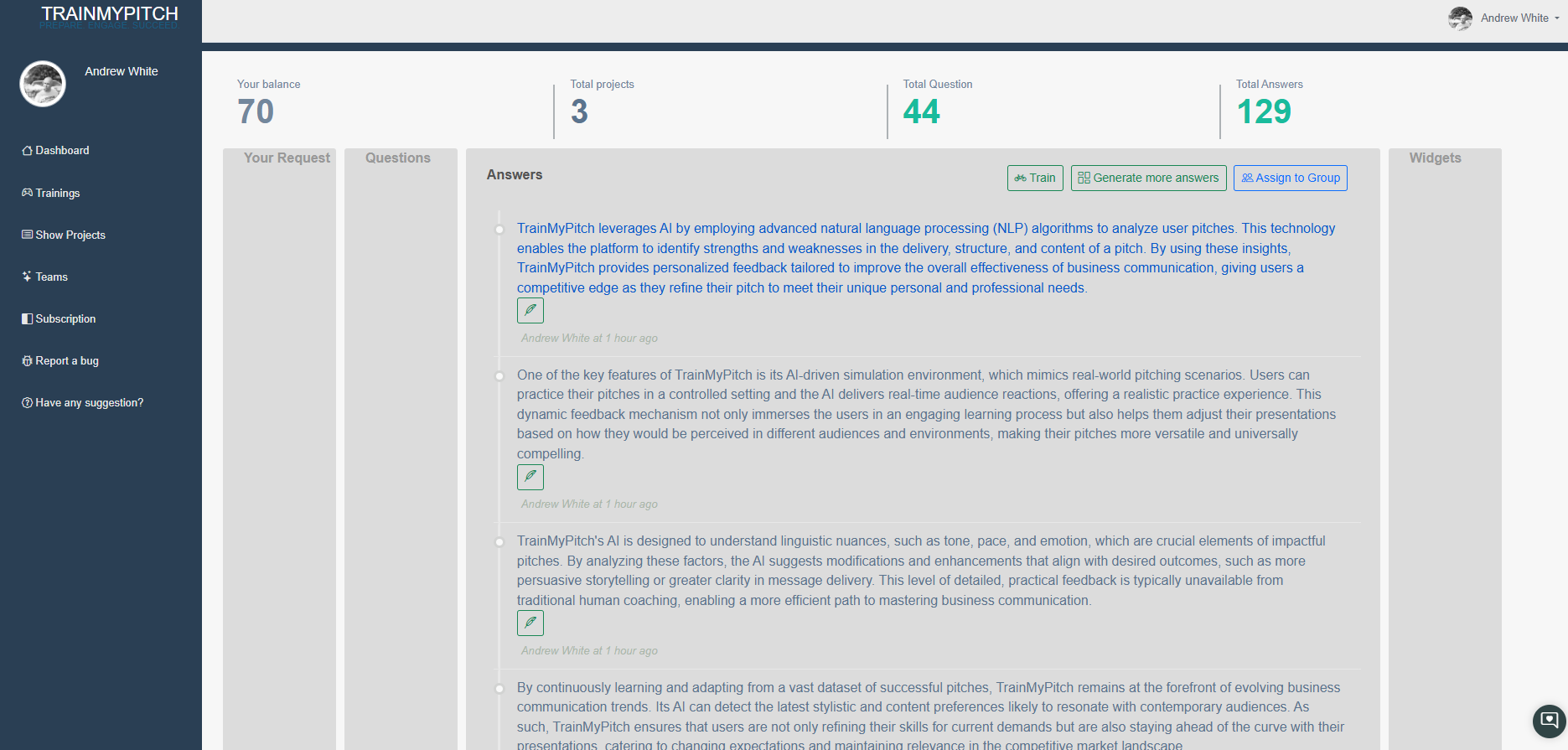1568x750 pixels.
Task: Click Assign to Group button
Action: (x=1290, y=178)
